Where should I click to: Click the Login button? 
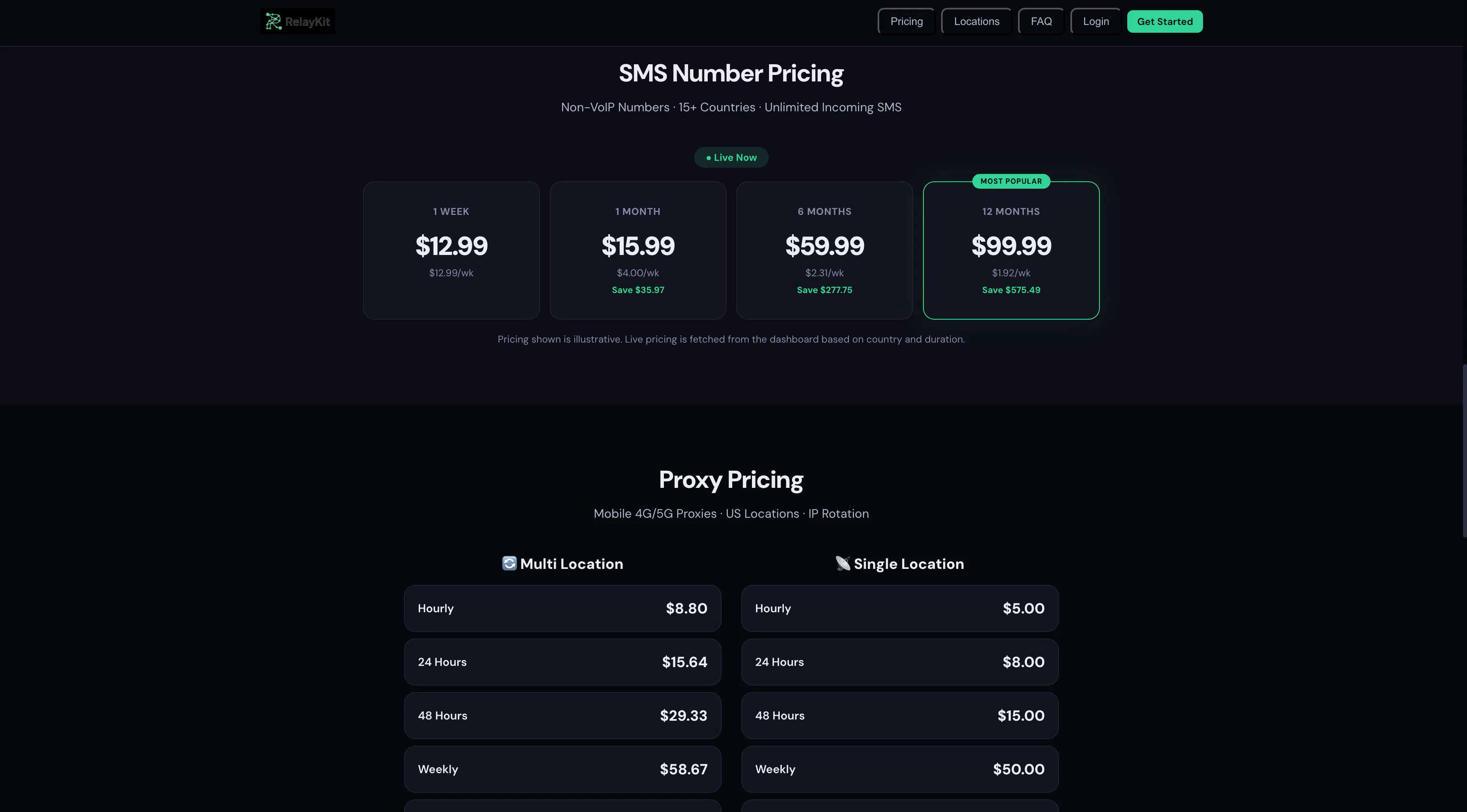(x=1096, y=22)
